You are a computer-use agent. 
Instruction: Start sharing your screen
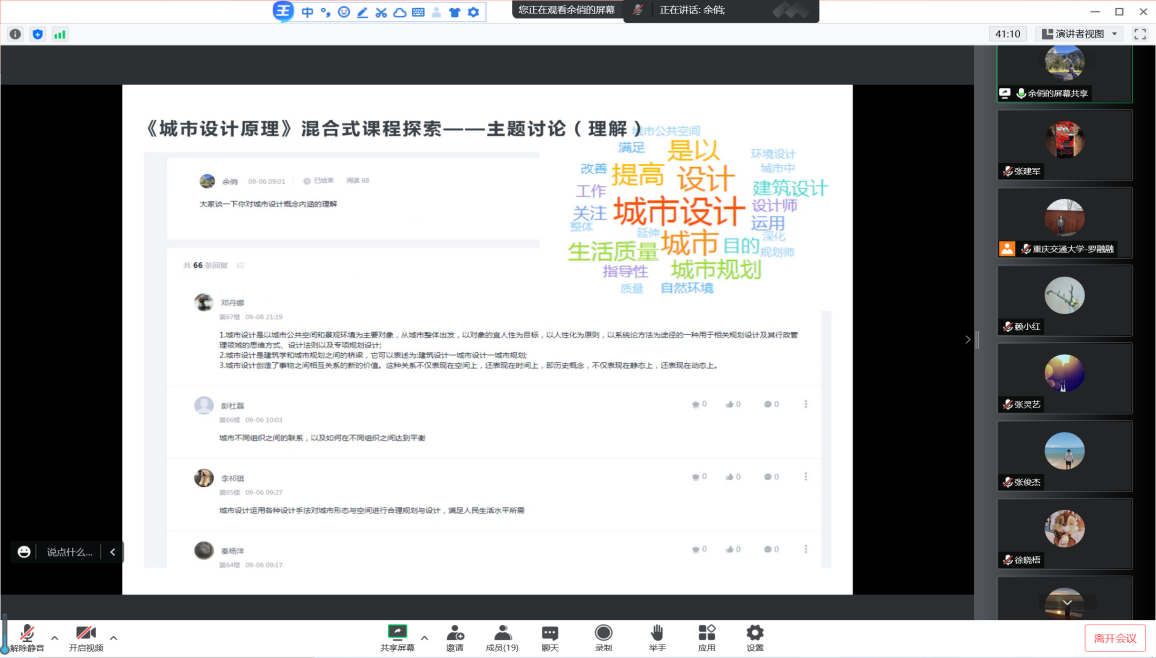[397, 637]
